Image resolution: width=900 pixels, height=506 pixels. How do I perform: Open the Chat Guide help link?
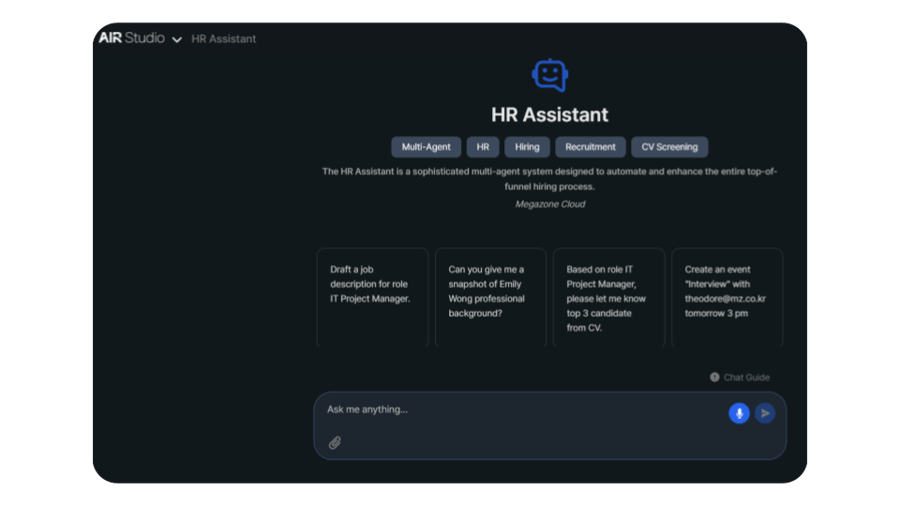740,377
